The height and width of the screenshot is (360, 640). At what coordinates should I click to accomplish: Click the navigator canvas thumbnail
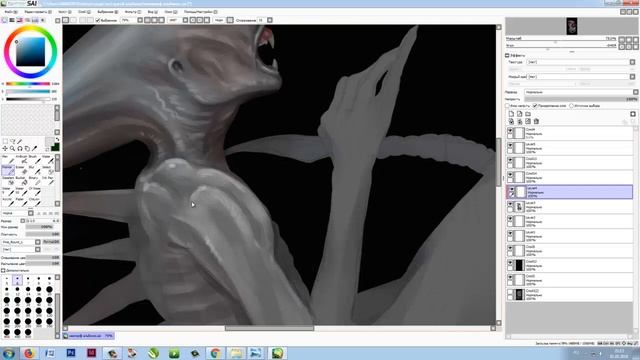pyautogui.click(x=571, y=26)
